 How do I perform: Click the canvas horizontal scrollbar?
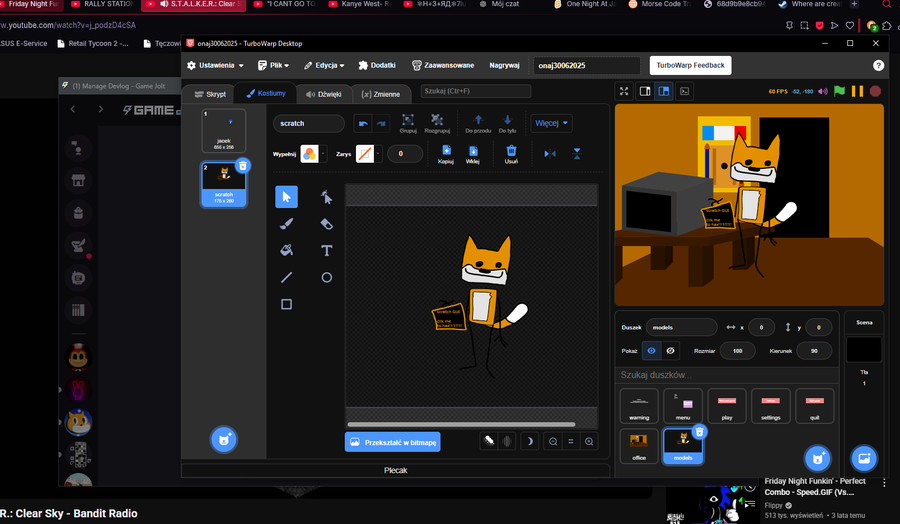(461, 425)
